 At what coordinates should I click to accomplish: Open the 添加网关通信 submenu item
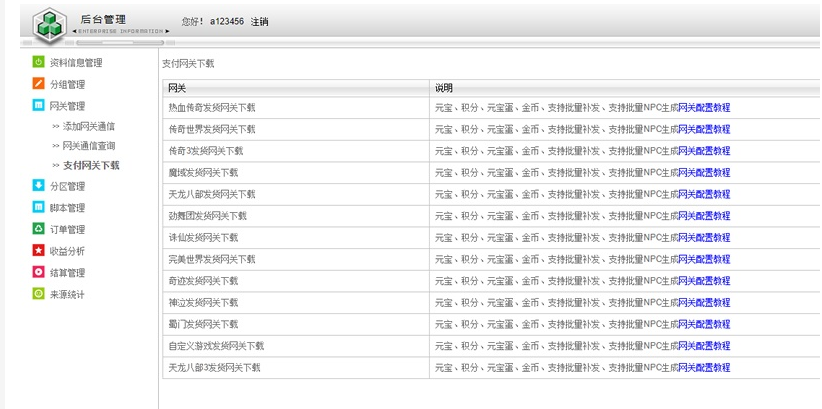point(88,127)
